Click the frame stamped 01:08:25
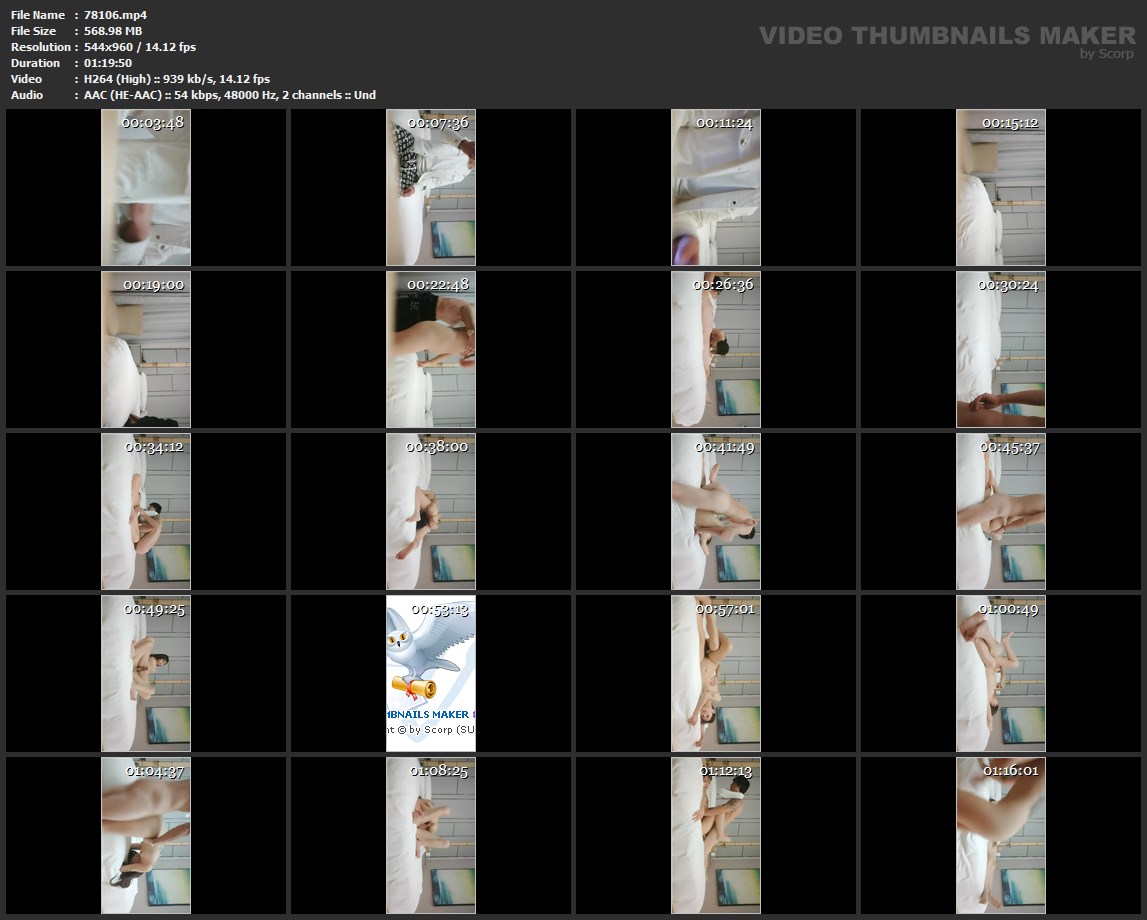The height and width of the screenshot is (920, 1147). 431,835
